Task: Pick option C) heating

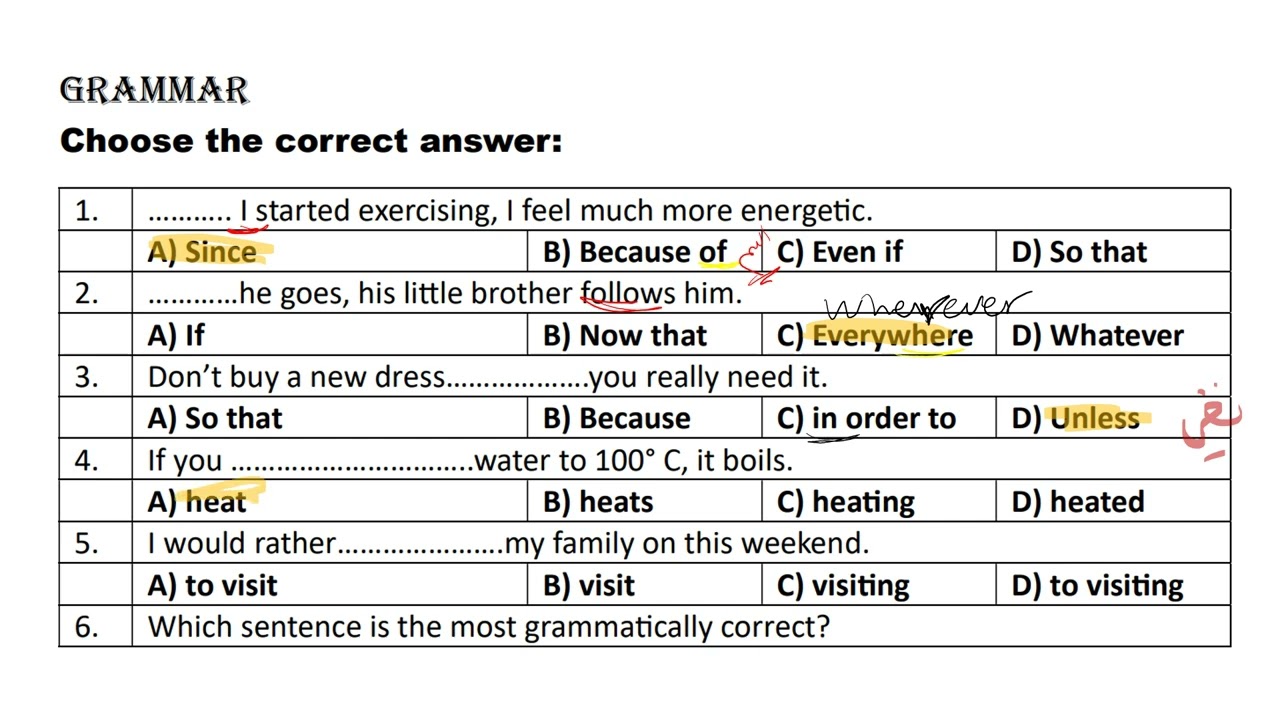Action: (846, 502)
